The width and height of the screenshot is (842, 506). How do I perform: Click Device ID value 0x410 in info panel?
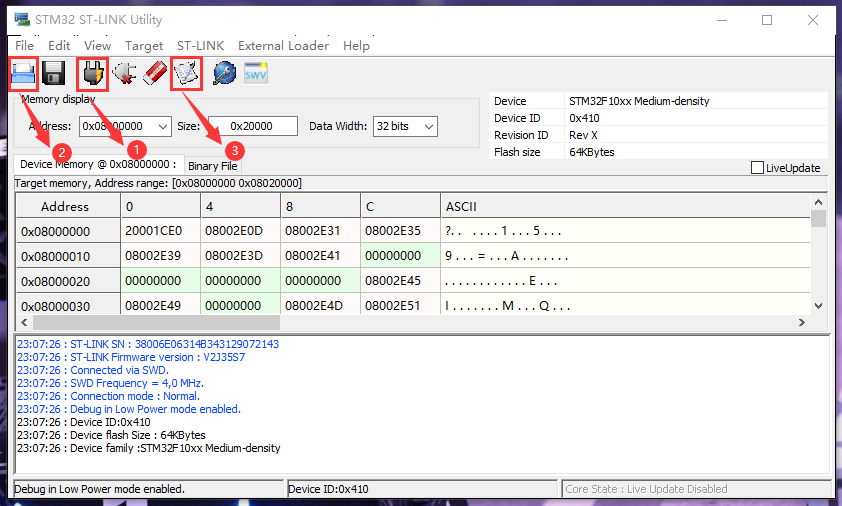tap(584, 118)
